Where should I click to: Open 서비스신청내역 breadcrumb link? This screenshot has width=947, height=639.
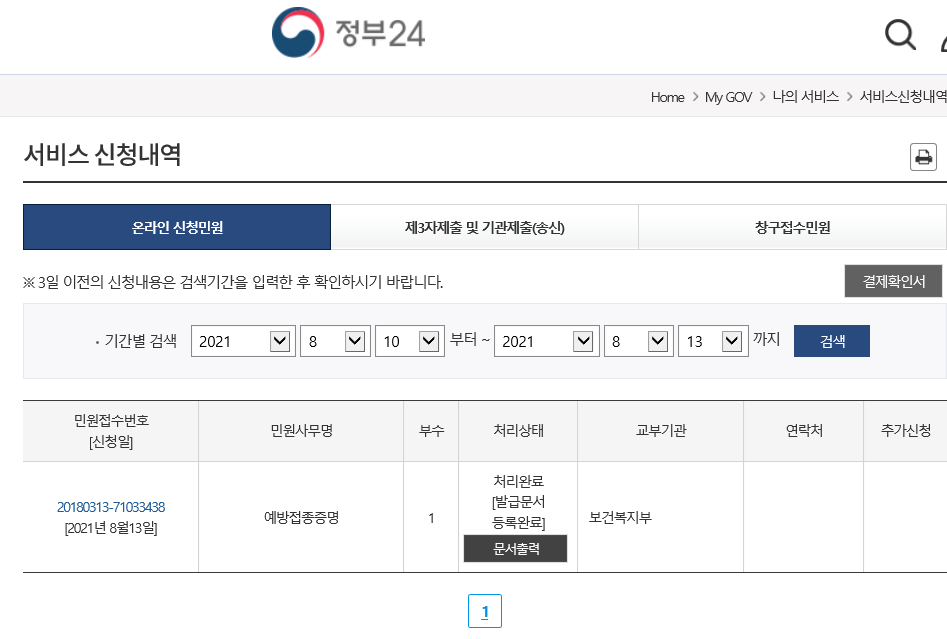click(x=903, y=97)
